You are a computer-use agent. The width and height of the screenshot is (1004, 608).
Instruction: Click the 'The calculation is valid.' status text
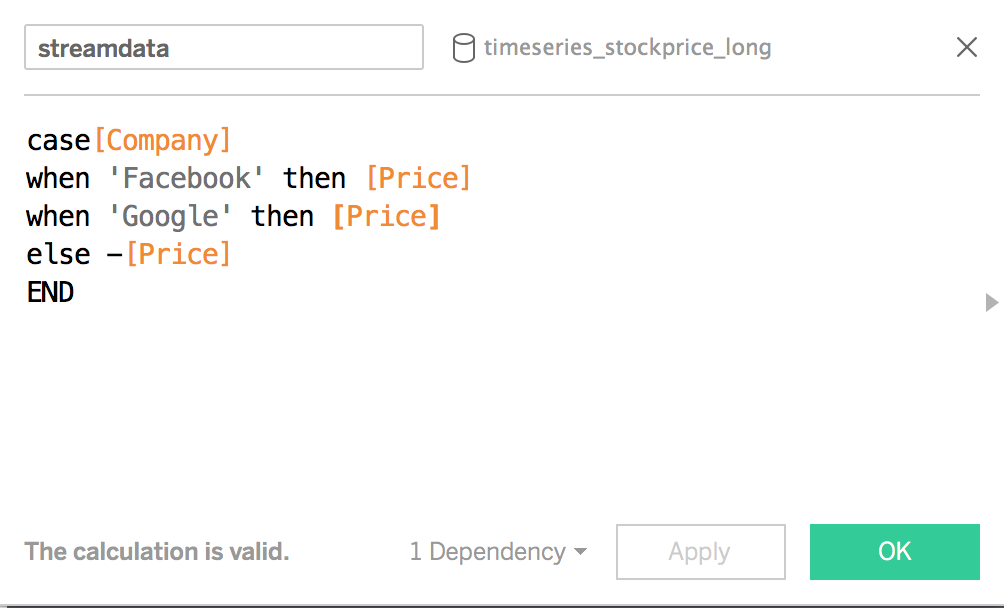[x=157, y=552]
